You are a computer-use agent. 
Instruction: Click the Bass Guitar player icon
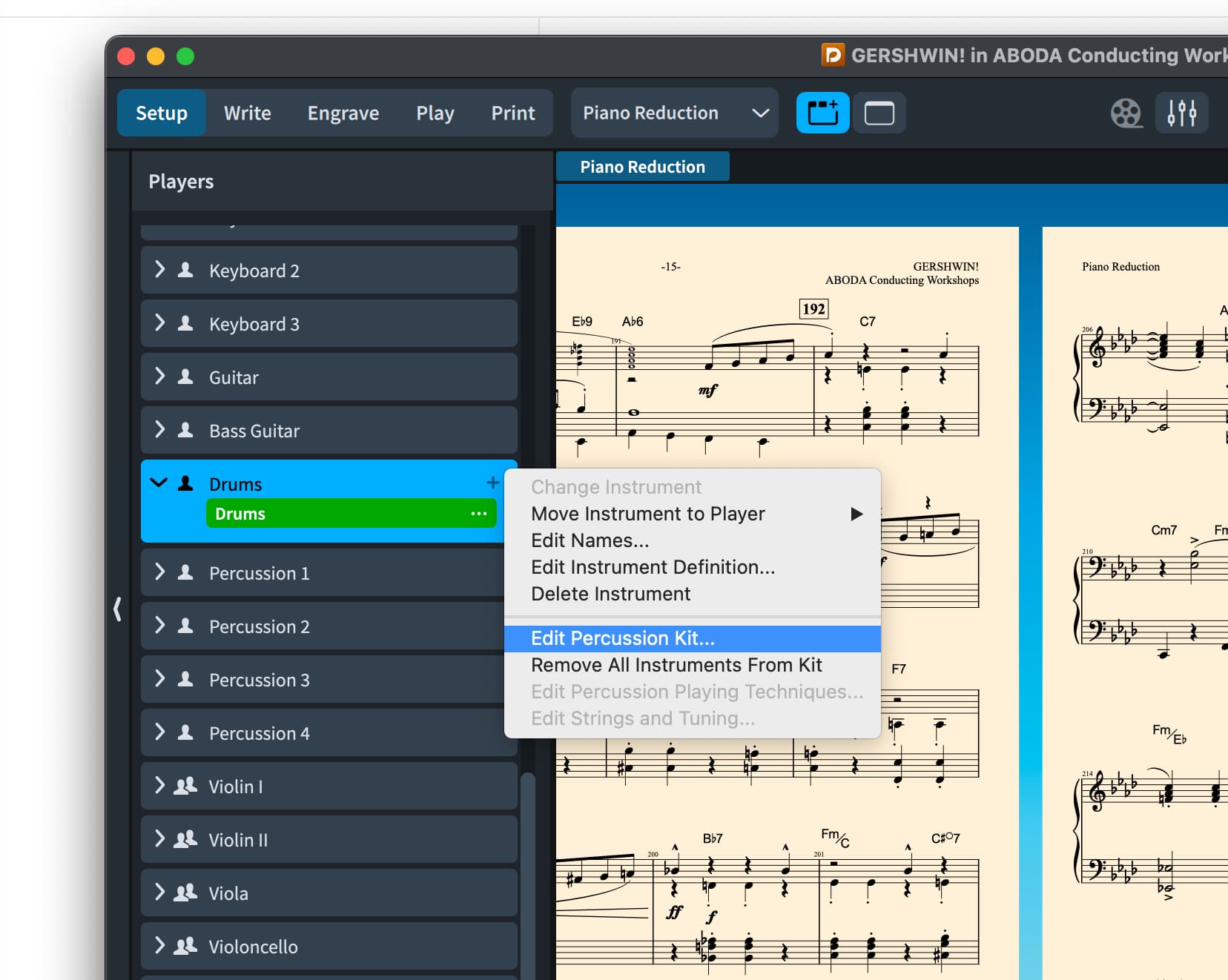[185, 430]
